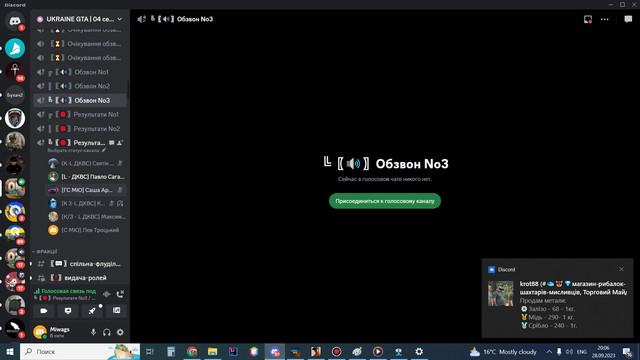Invite people to Результати No3 channel
Image resolution: width=640 pixels, height=360 pixels.
click(120, 143)
